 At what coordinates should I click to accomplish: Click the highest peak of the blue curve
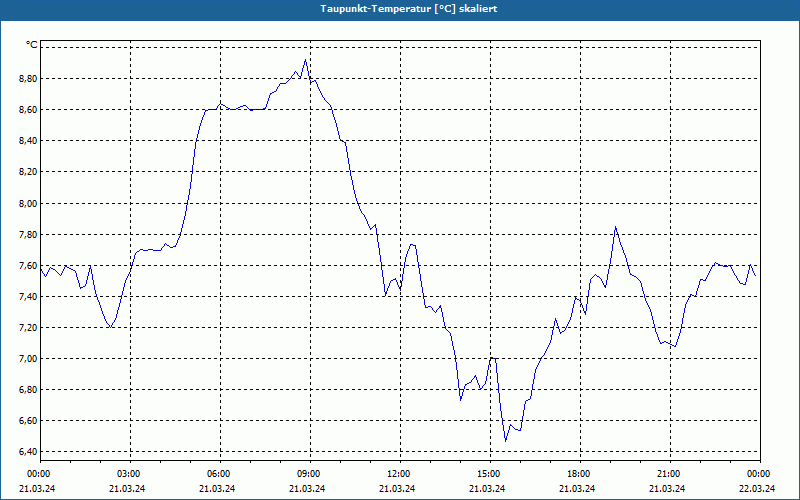click(305, 60)
